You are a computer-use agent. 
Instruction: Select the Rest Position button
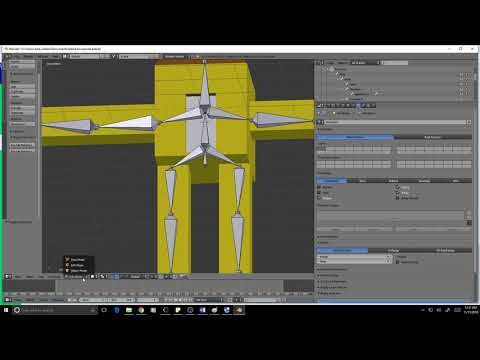click(433, 137)
